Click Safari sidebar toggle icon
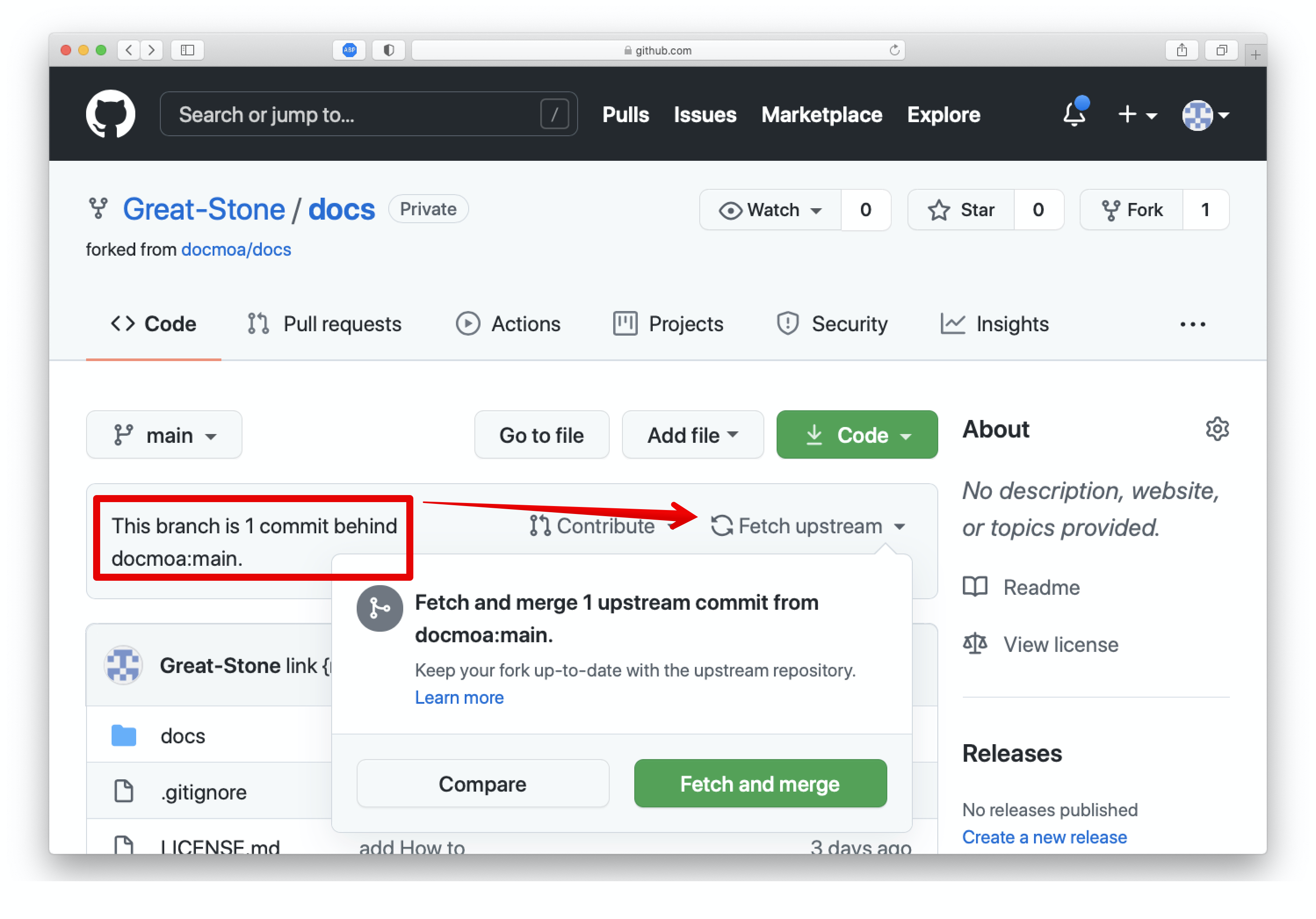This screenshot has height=919, width=1316. (188, 51)
